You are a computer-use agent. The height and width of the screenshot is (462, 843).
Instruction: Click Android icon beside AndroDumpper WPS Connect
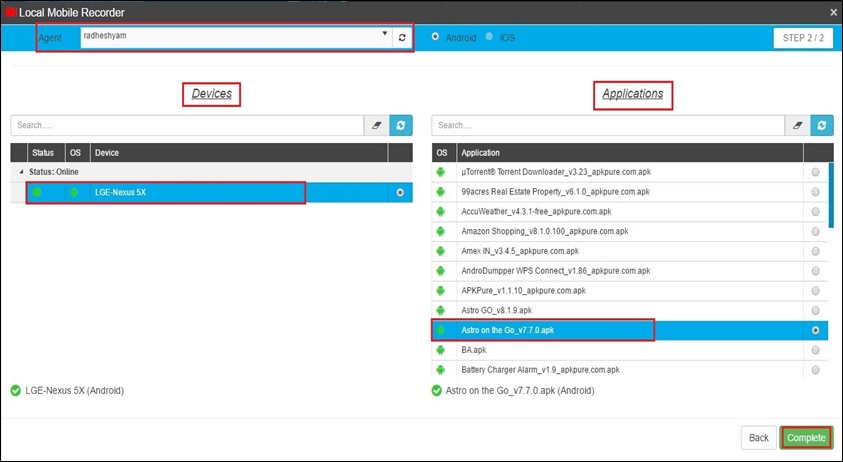click(x=441, y=271)
